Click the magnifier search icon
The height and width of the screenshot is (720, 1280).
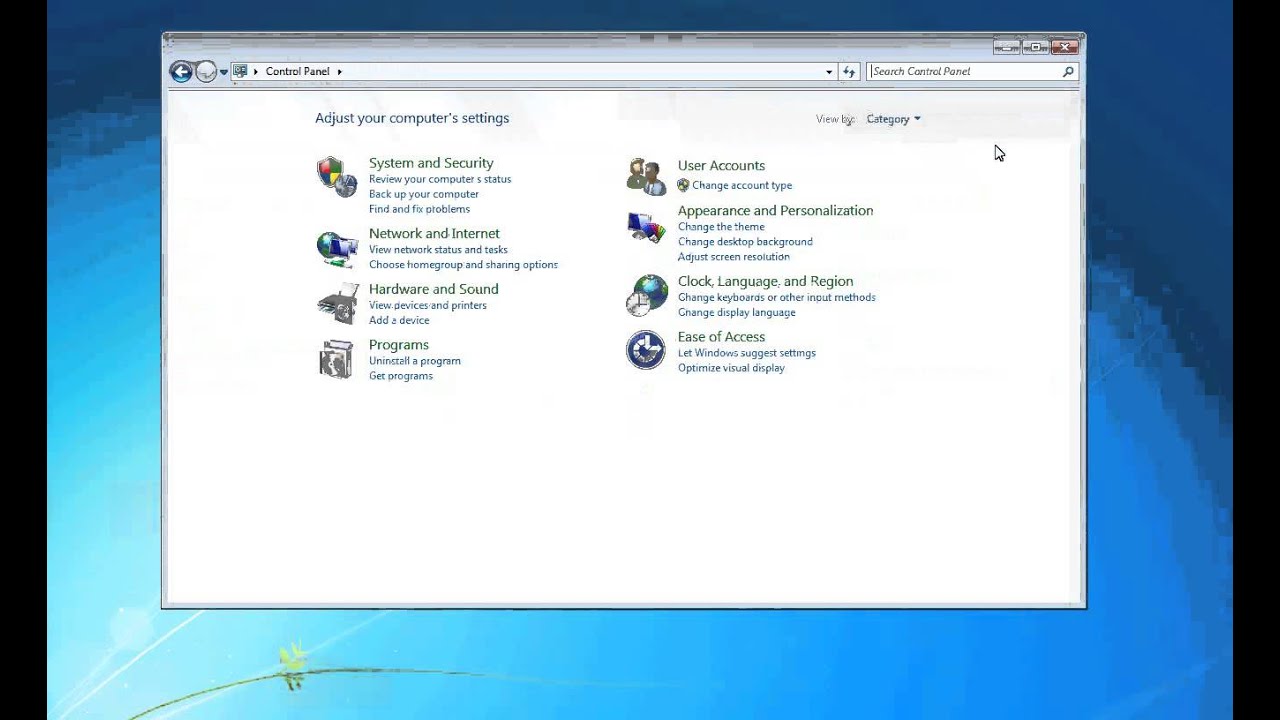[x=1068, y=71]
